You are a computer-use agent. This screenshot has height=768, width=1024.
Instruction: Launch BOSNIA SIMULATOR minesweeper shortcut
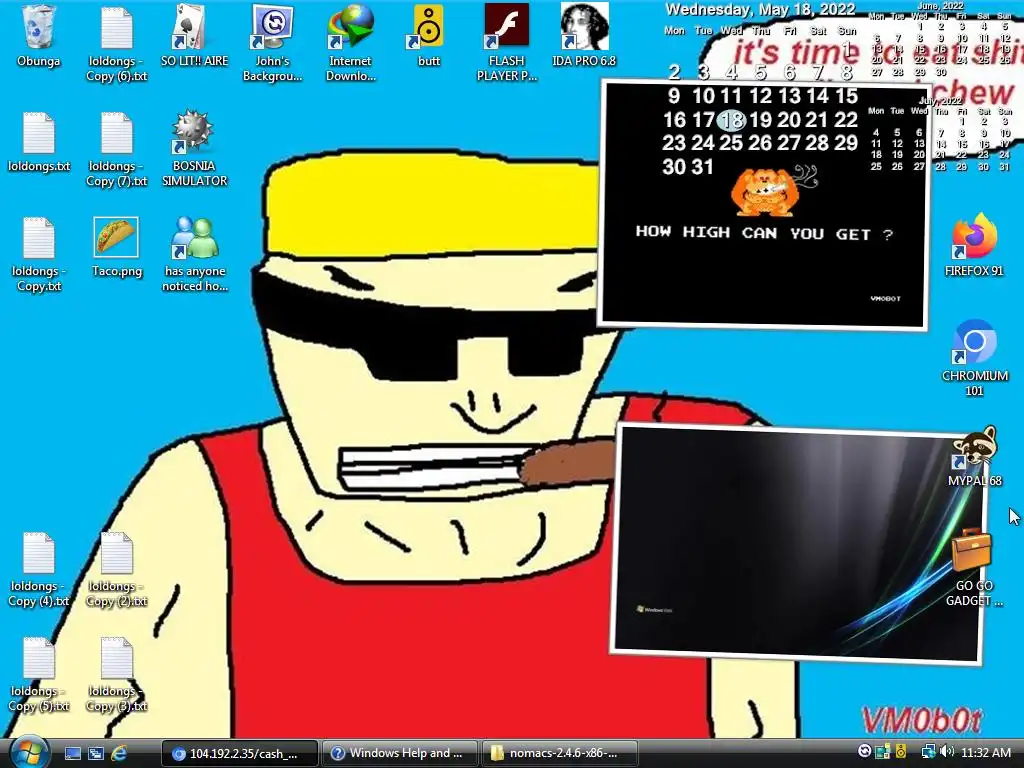194,150
